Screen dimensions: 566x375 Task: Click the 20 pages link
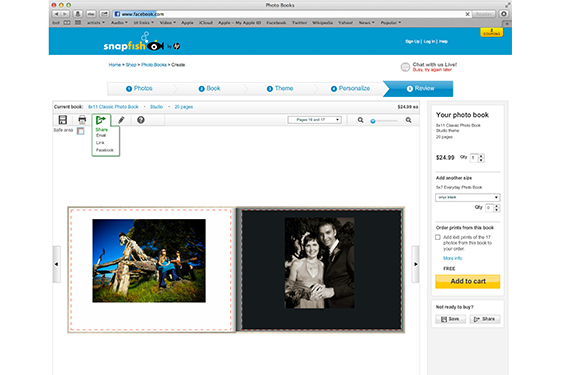[184, 107]
